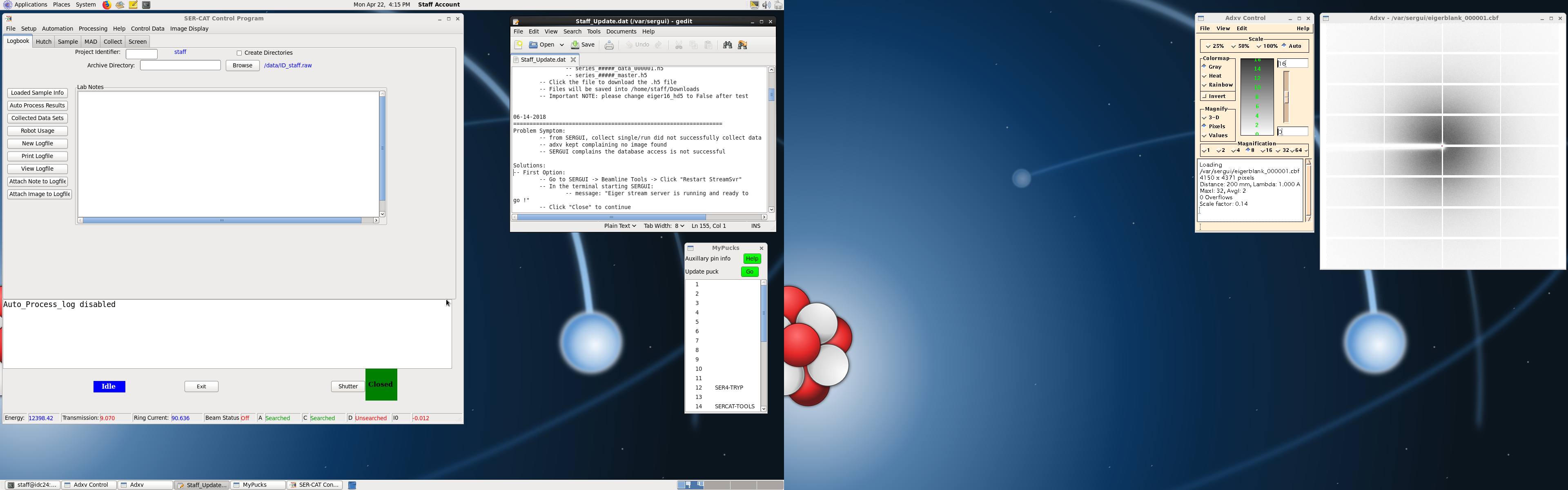Click the Adxv contrast vertical slider
Viewport: 1568px width, 490px height.
(x=1286, y=98)
